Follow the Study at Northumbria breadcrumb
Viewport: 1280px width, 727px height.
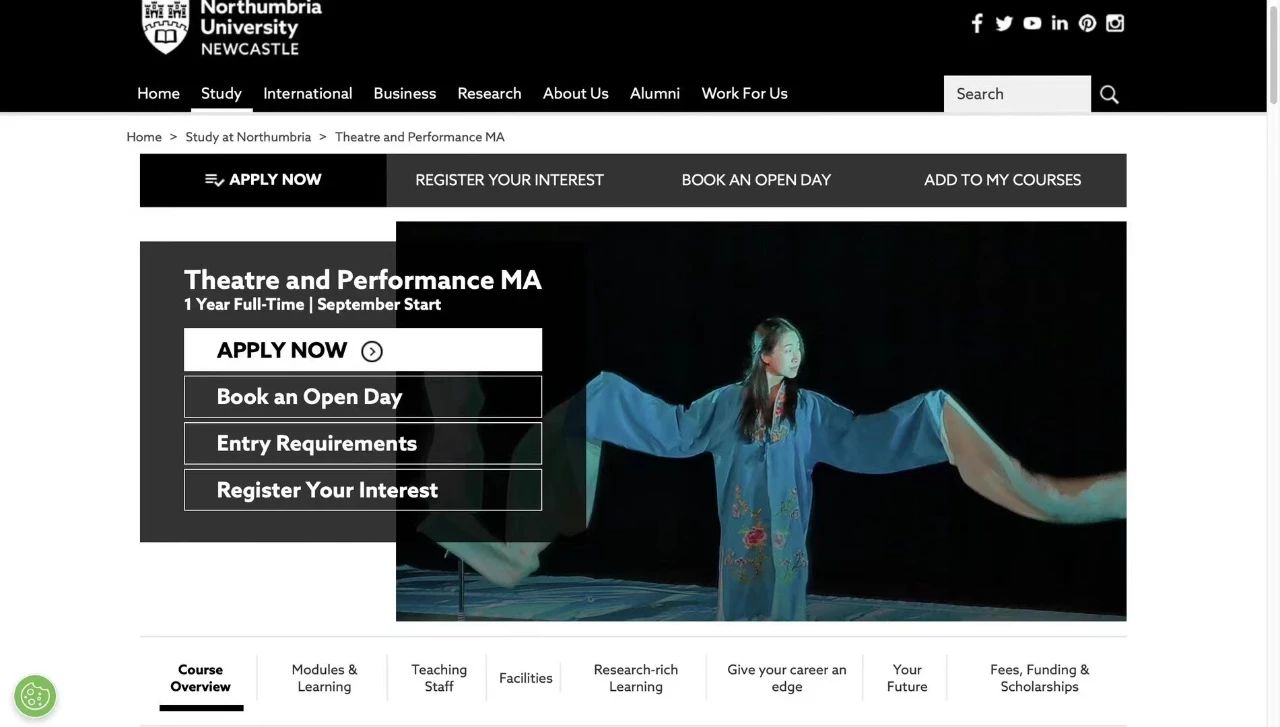click(248, 137)
